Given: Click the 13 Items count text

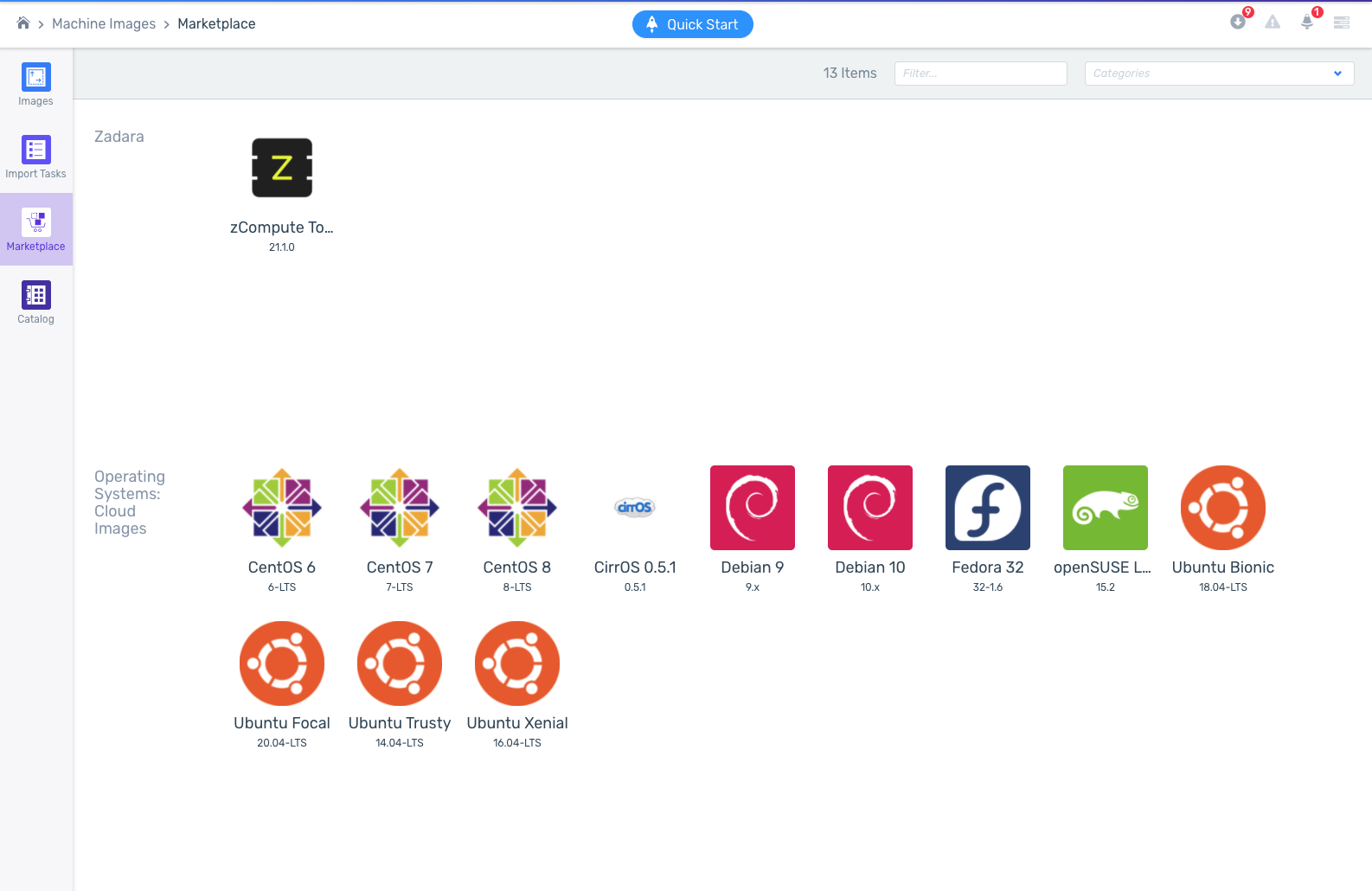Looking at the screenshot, I should (849, 74).
